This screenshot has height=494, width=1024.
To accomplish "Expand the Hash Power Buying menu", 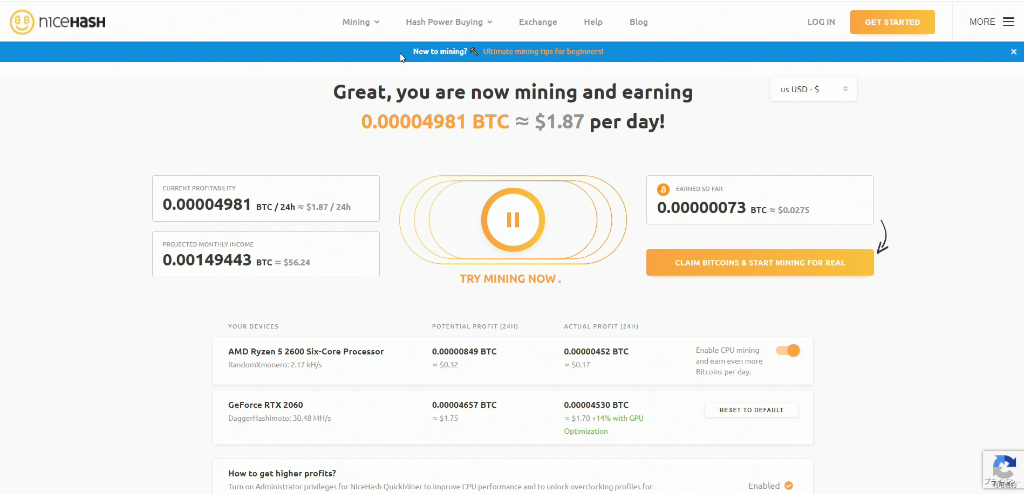I will click(449, 22).
